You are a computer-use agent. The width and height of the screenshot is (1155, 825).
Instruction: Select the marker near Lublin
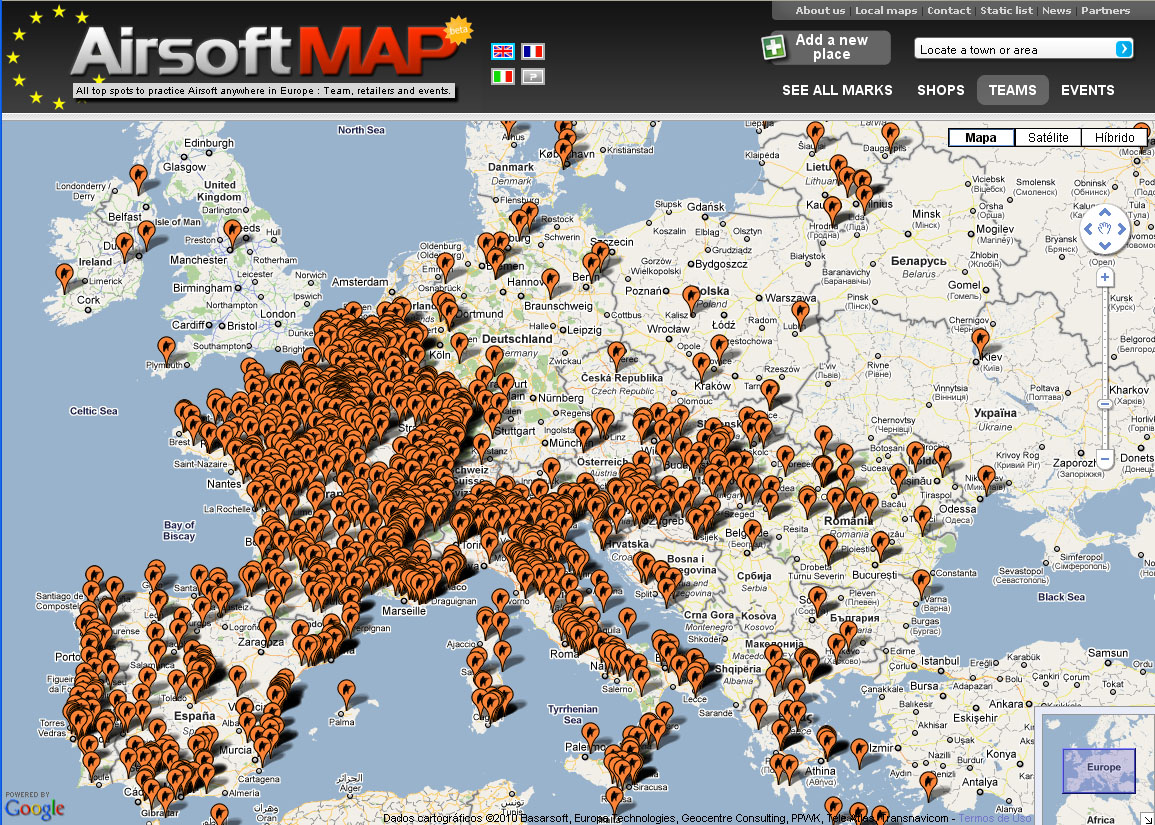[x=800, y=313]
